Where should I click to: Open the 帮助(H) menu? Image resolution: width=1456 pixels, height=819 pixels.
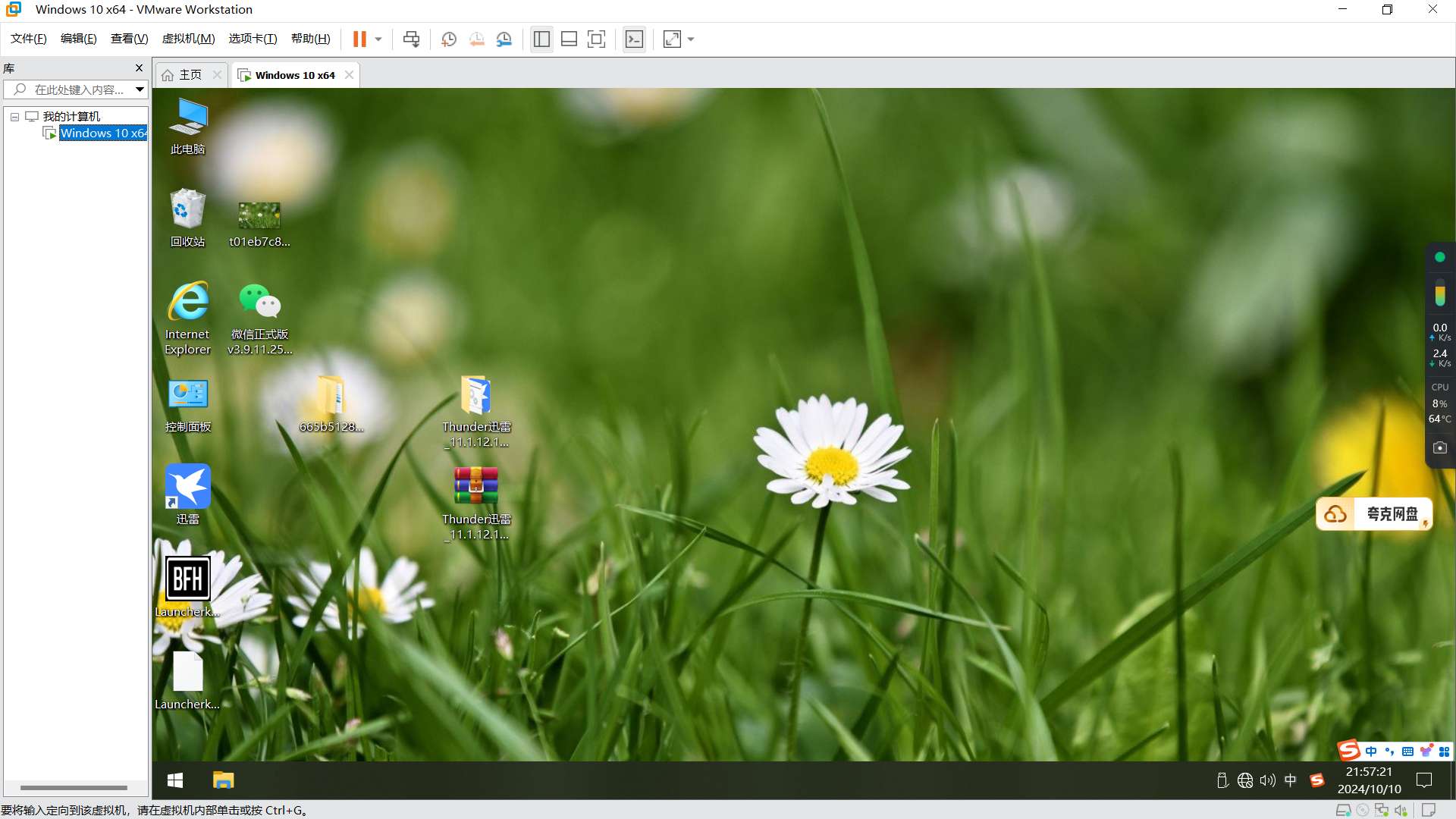[311, 39]
